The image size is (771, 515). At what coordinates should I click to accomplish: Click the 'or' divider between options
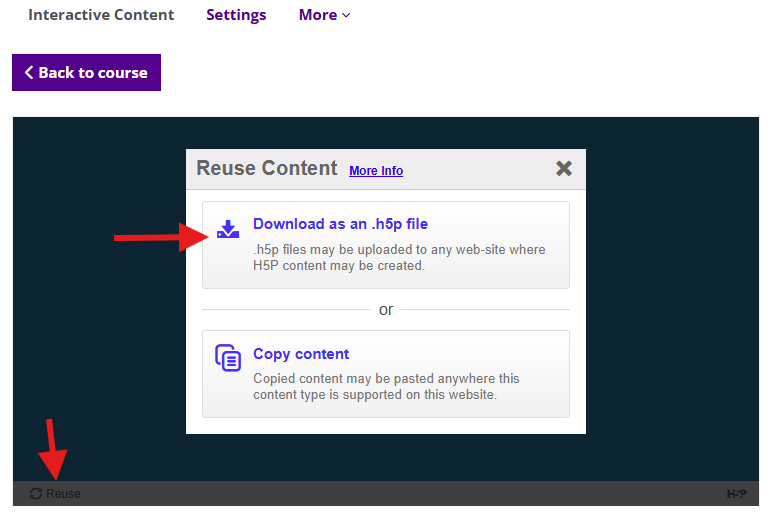pos(386,310)
